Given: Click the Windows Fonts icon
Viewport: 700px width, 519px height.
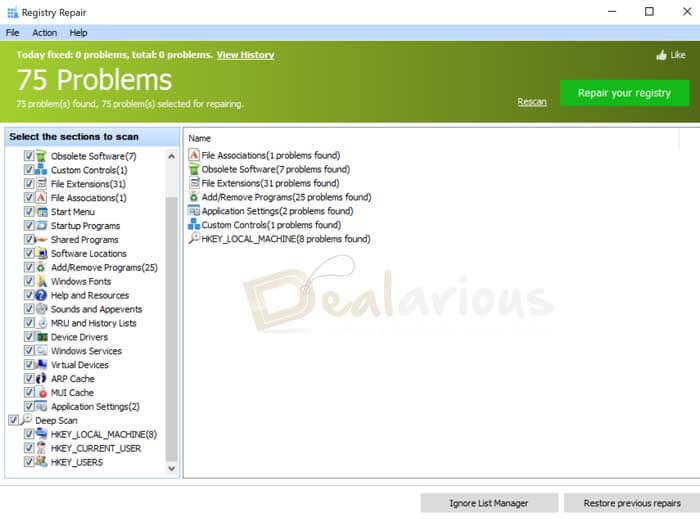Looking at the screenshot, I should 41,281.
